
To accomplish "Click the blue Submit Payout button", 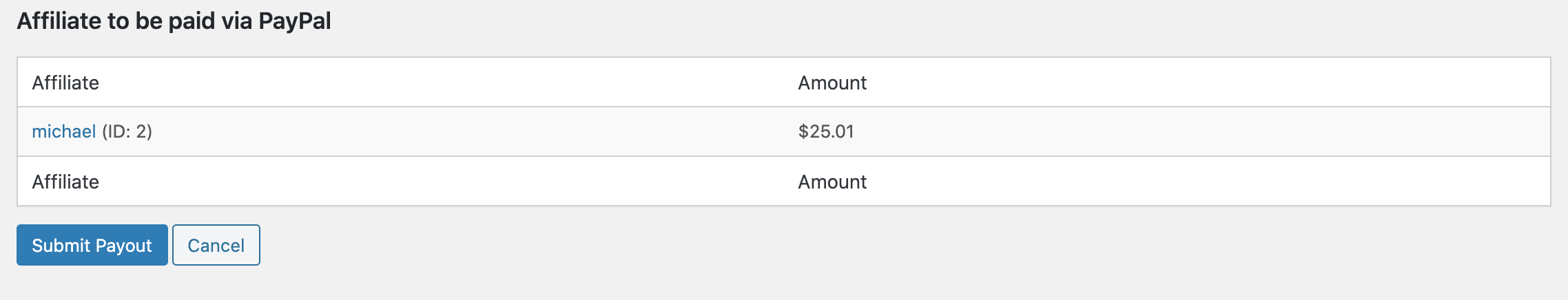I will [92, 245].
